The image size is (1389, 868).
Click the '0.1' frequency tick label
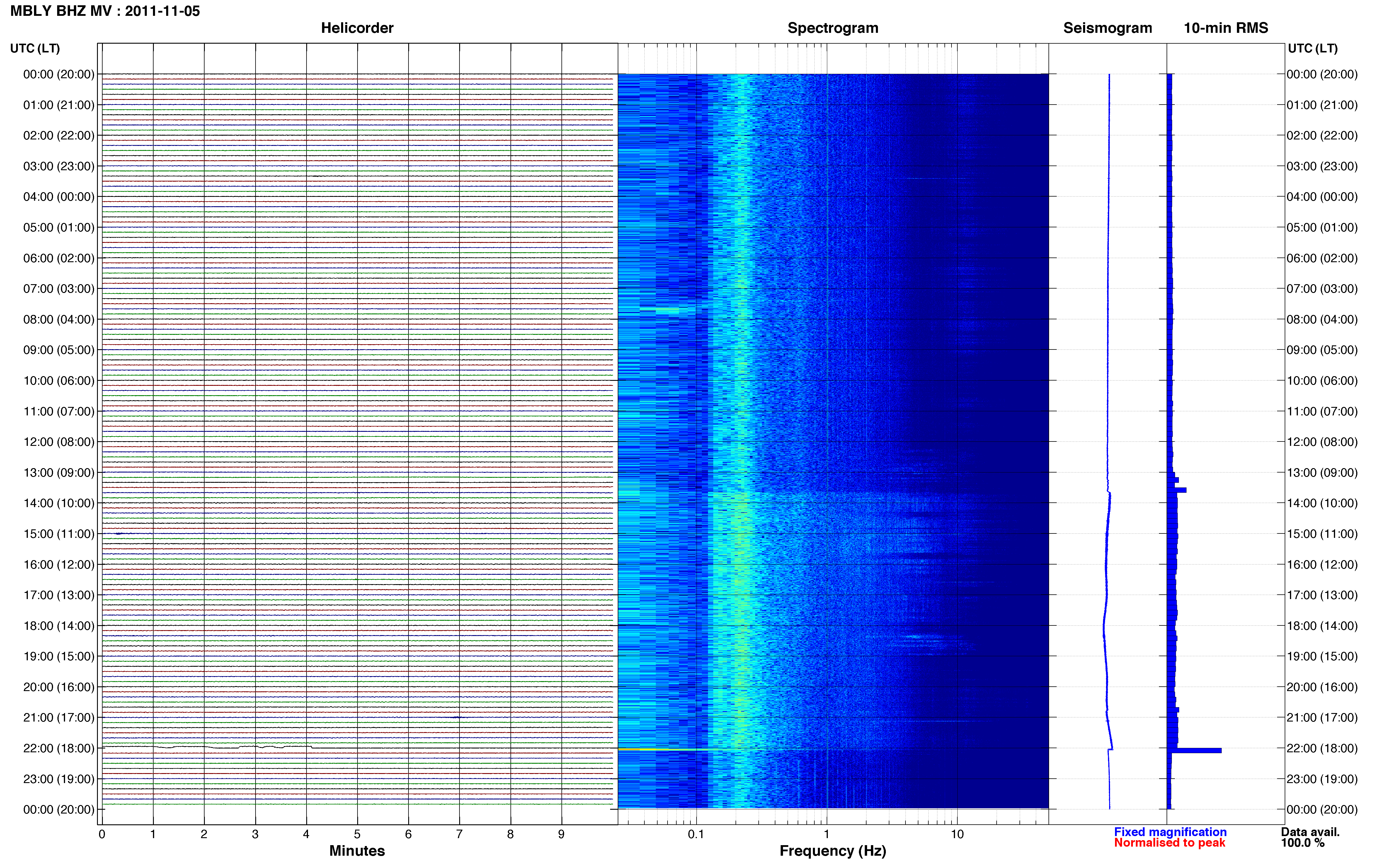tap(696, 834)
